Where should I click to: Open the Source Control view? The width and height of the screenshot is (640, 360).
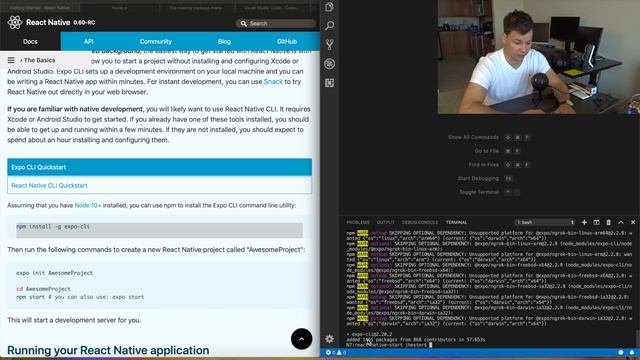coord(329,44)
